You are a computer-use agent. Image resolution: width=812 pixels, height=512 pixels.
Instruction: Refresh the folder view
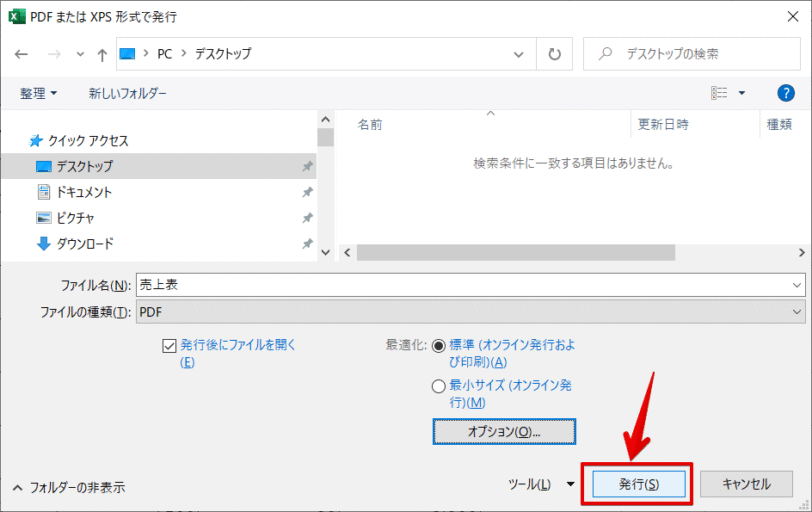coord(554,54)
